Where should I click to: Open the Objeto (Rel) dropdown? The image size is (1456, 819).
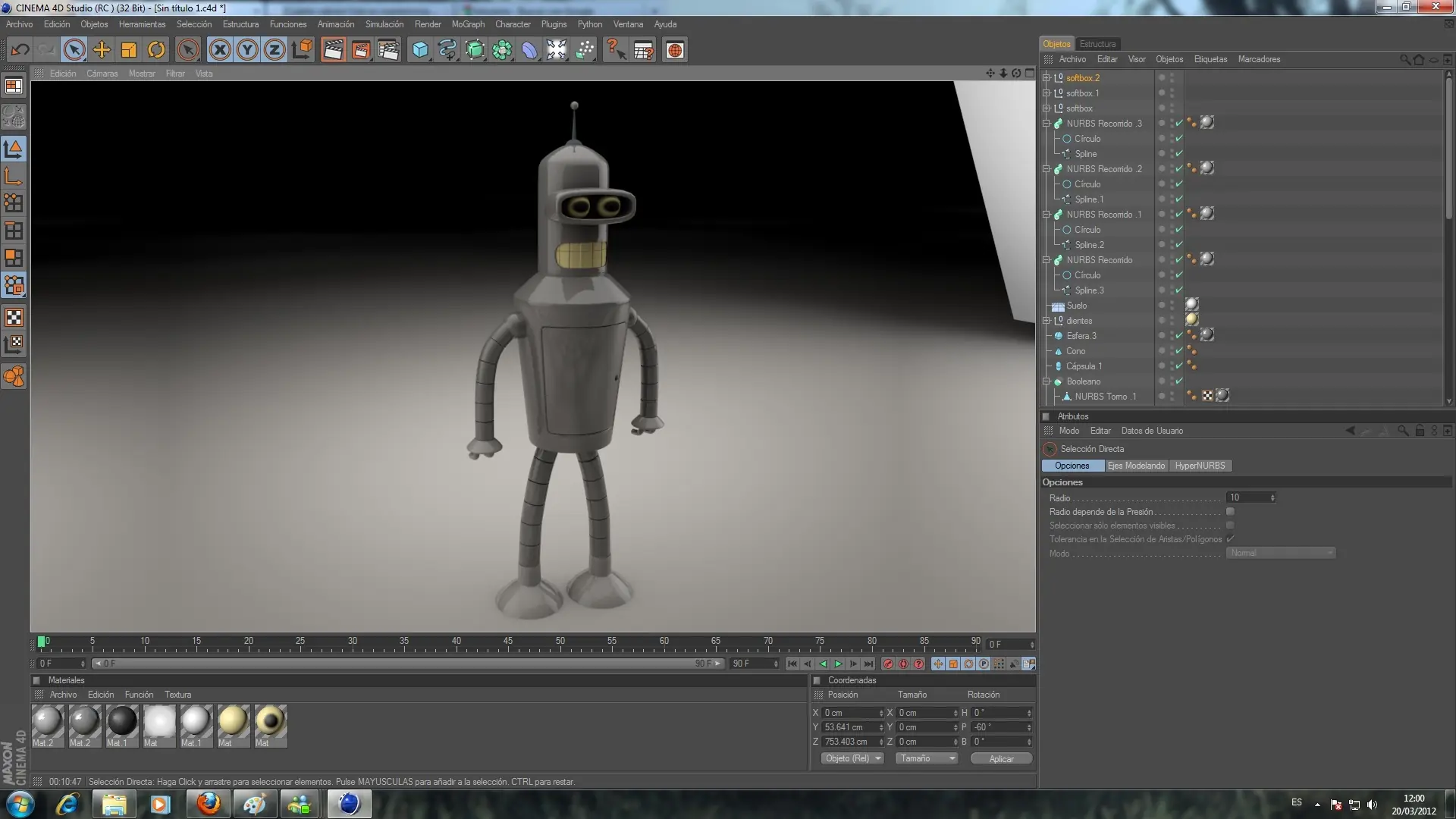pyautogui.click(x=852, y=758)
